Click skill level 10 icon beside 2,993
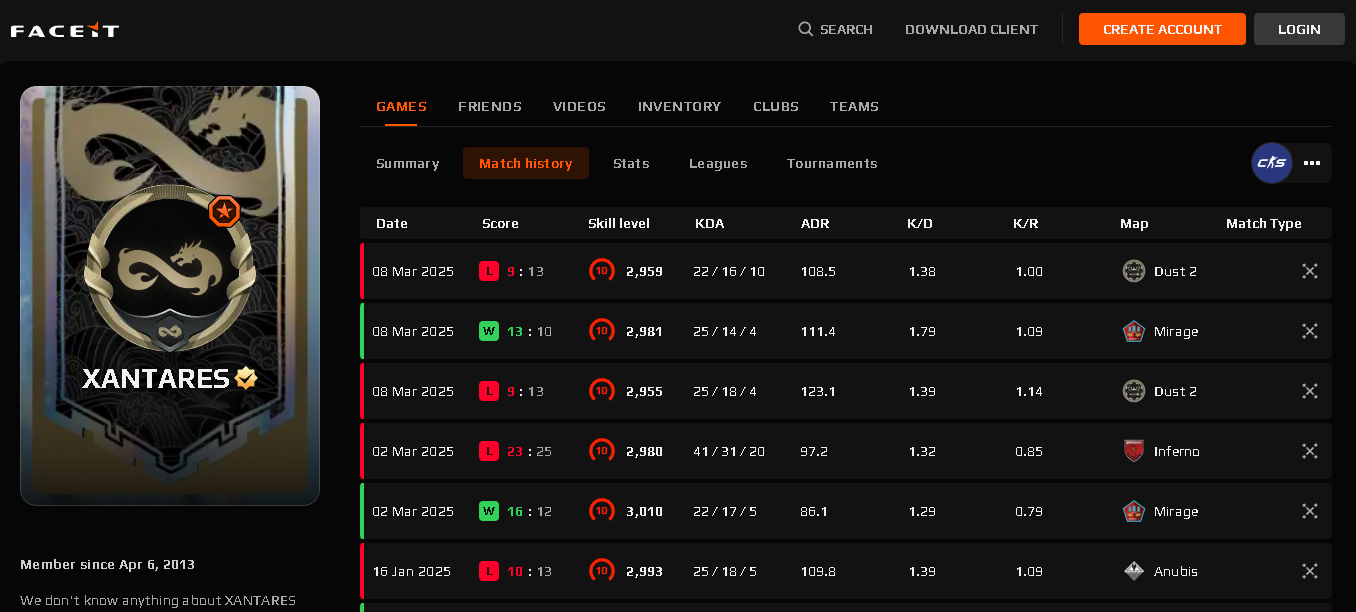Image resolution: width=1356 pixels, height=612 pixels. (x=602, y=570)
